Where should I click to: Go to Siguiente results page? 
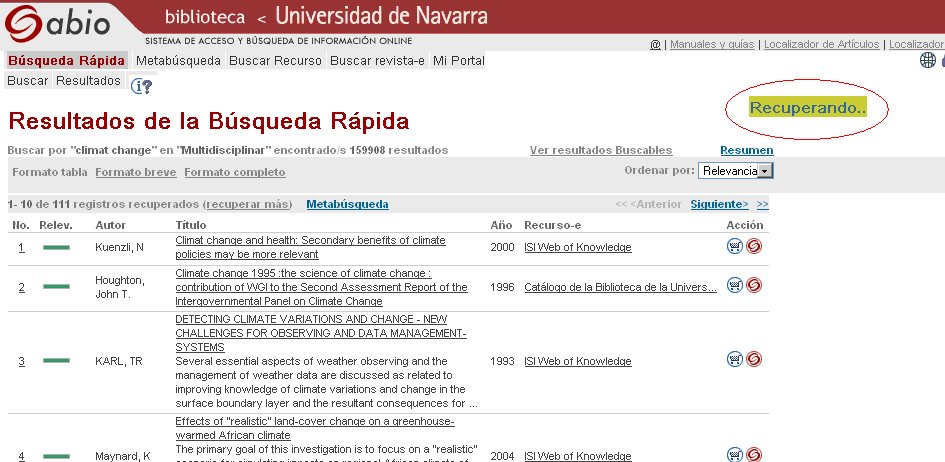pyautogui.click(x=718, y=204)
